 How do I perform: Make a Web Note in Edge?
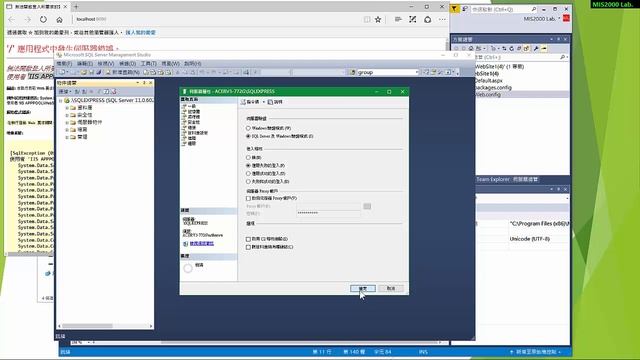[413, 19]
